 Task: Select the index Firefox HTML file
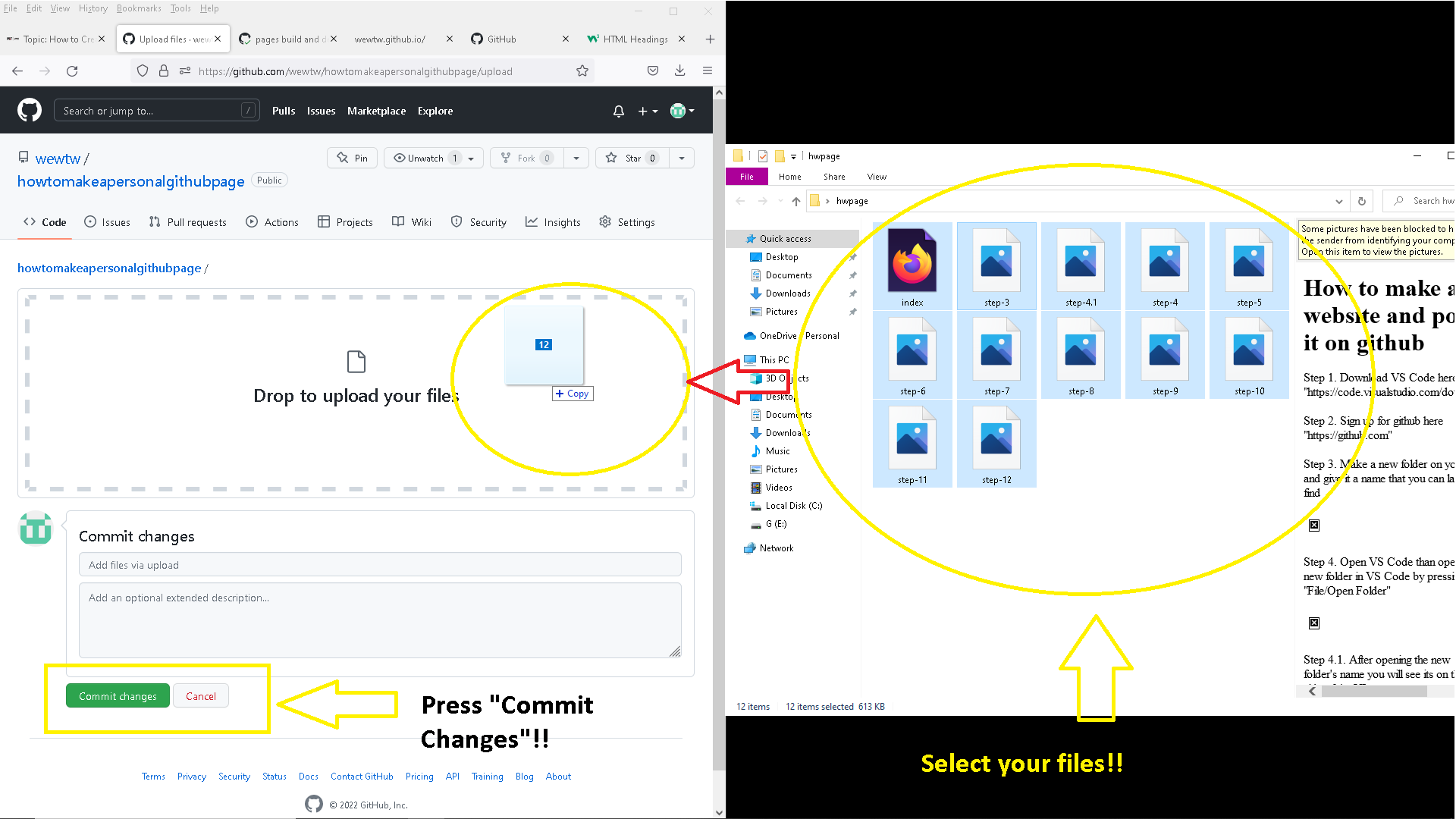(x=912, y=266)
